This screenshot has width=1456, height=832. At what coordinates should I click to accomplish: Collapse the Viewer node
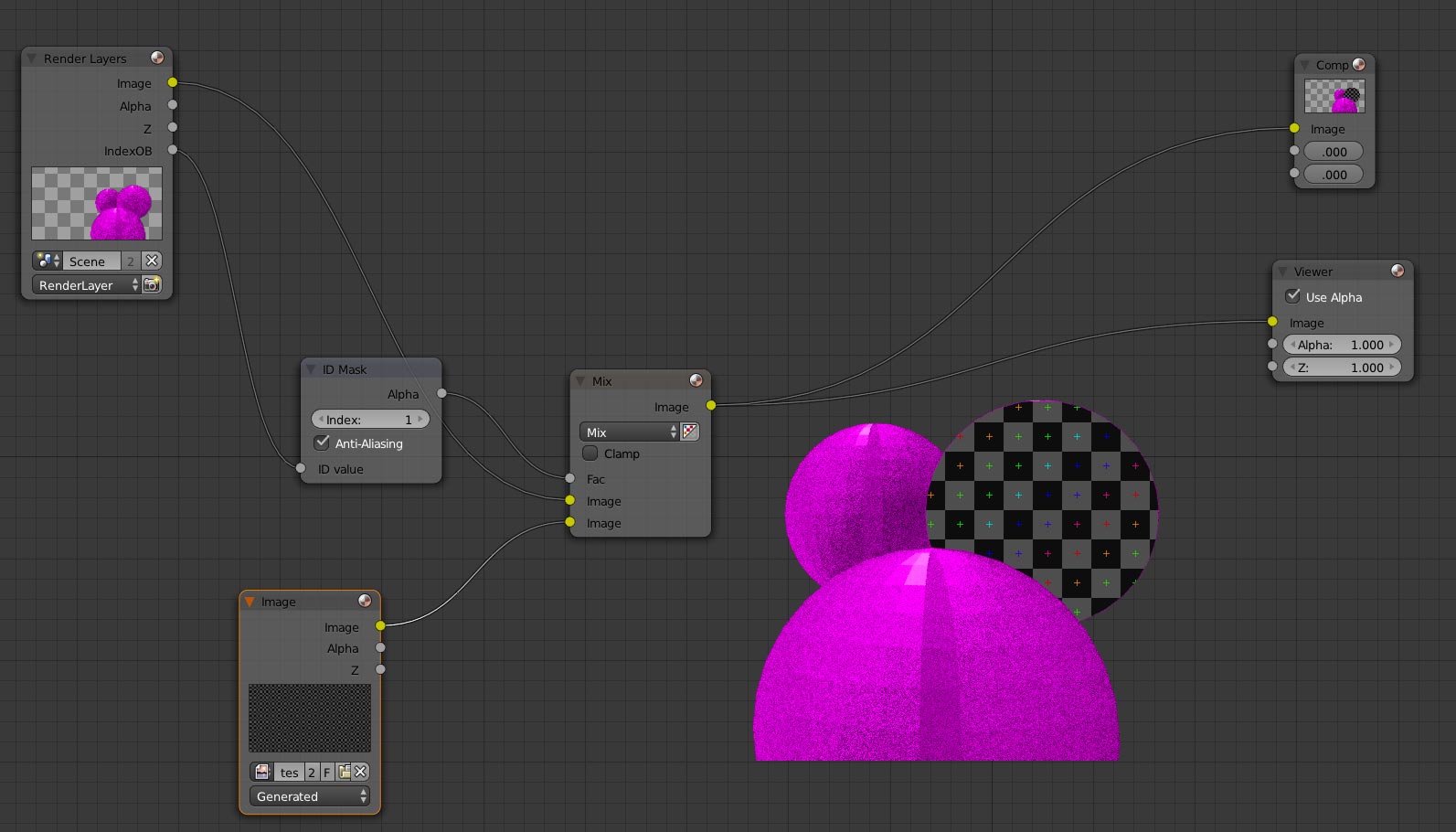1282,272
